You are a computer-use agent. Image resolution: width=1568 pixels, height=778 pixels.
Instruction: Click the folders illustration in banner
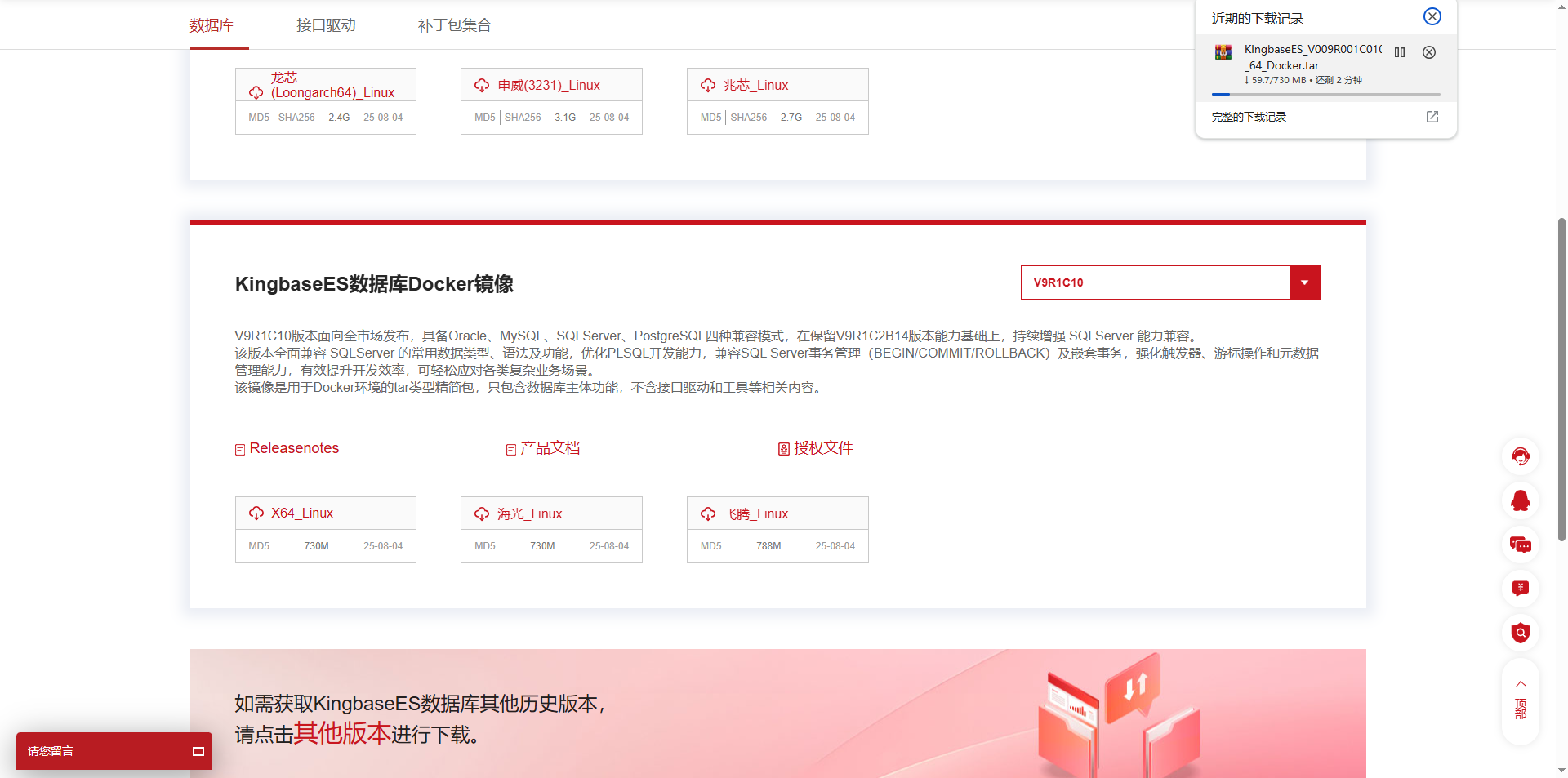[x=1120, y=715]
